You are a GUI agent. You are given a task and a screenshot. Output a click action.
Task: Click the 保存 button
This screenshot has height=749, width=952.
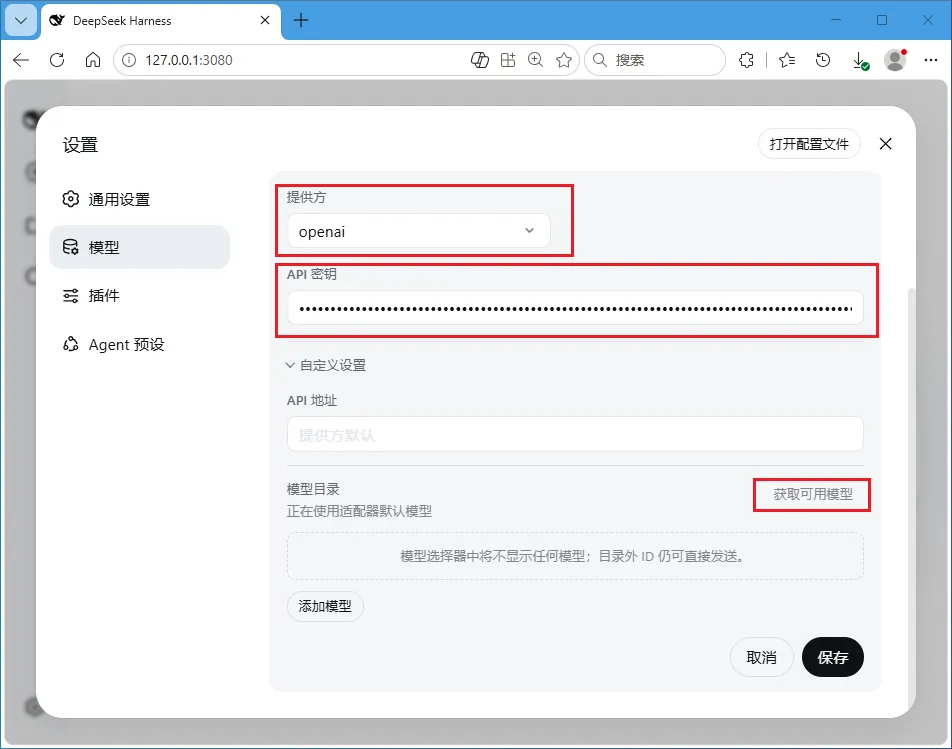point(832,657)
